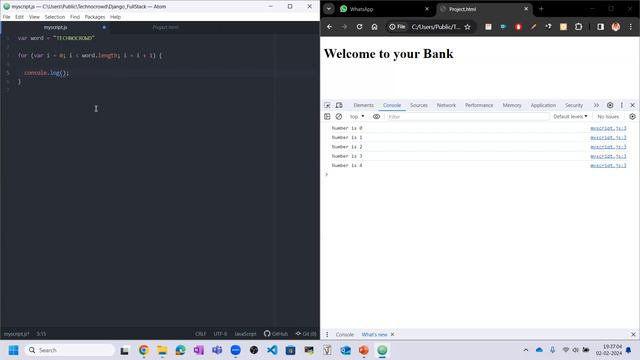640x360 pixels.
Task: Open source link for Number is 2
Action: pos(608,147)
